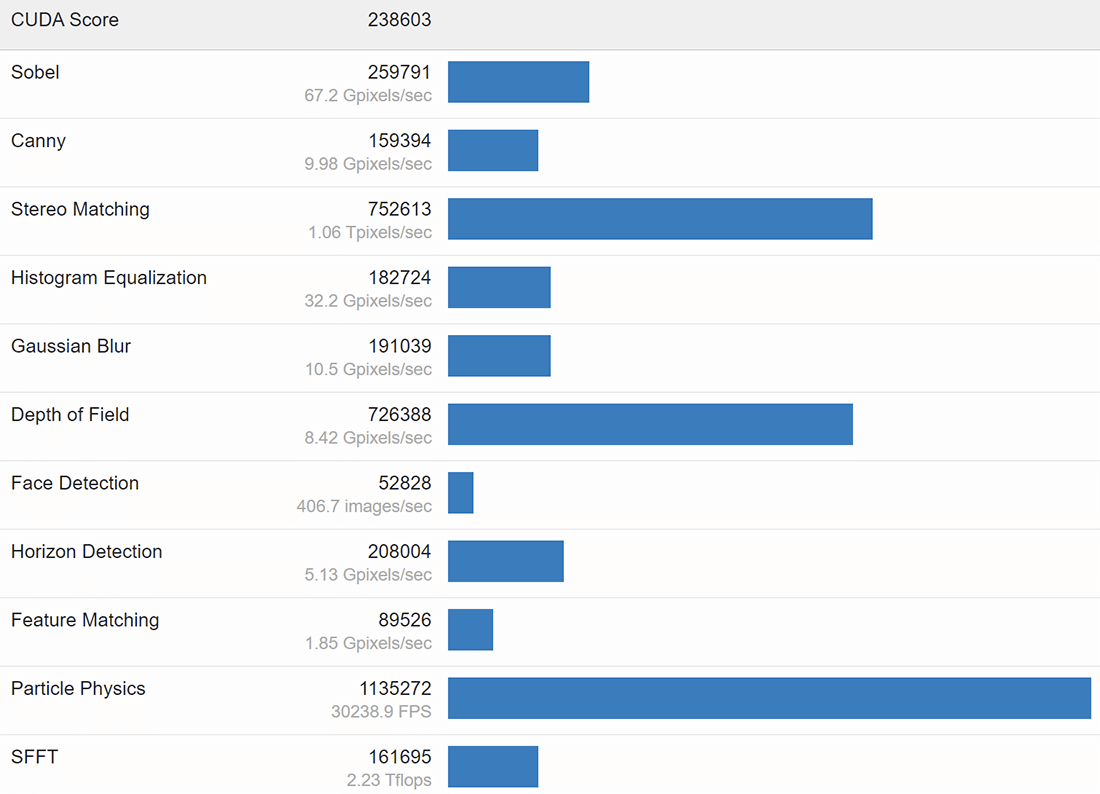Click the Sobel score bar
The height and width of the screenshot is (794, 1100).
pyautogui.click(x=518, y=82)
